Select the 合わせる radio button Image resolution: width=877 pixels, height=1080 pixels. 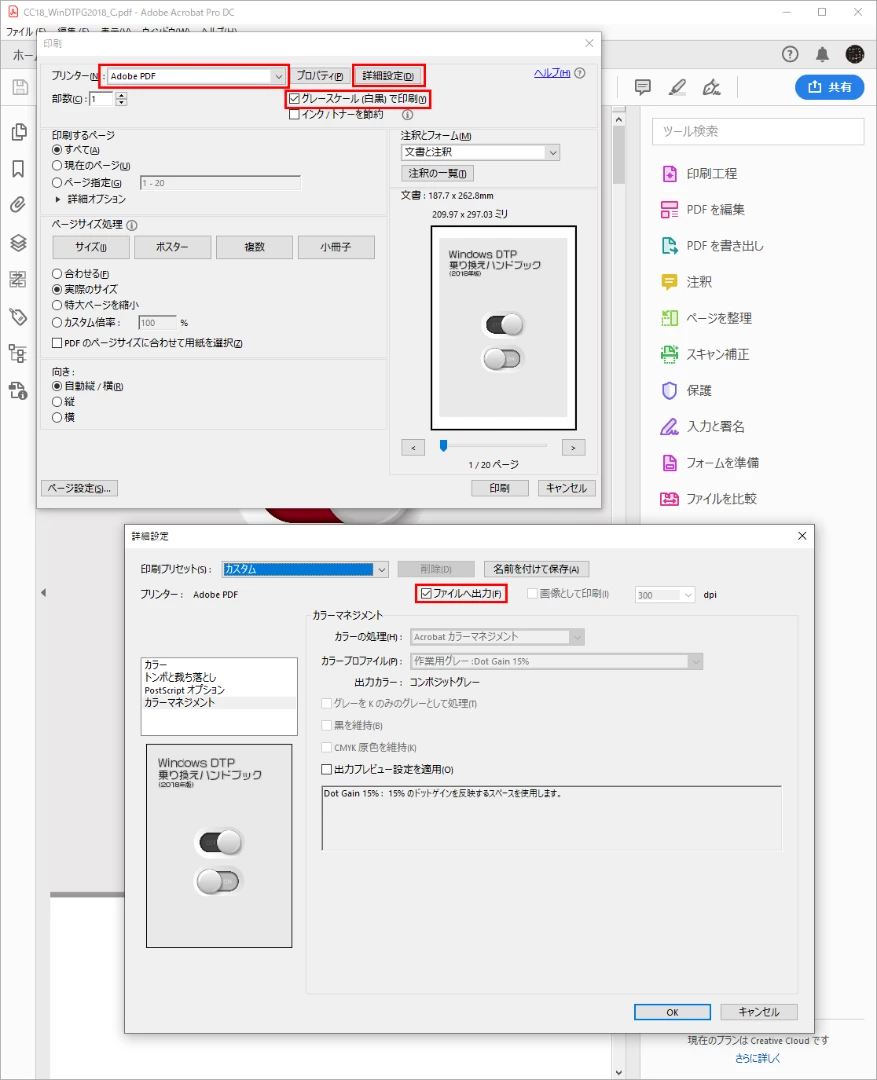(57, 273)
